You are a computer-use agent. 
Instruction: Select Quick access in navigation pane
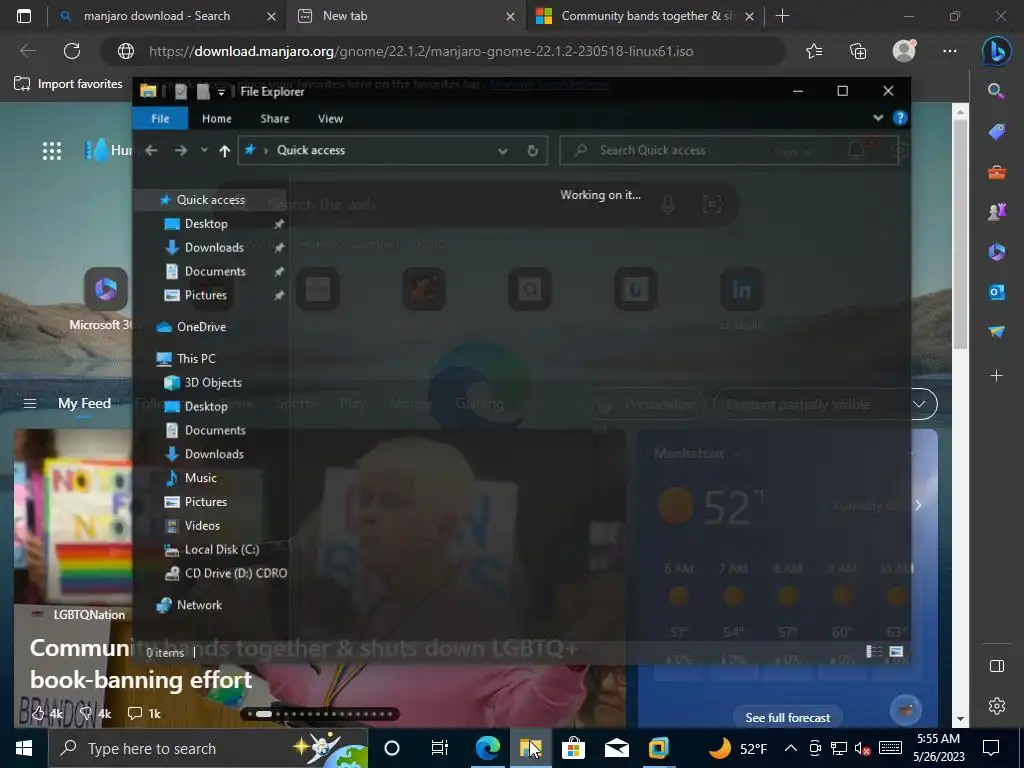click(x=210, y=200)
